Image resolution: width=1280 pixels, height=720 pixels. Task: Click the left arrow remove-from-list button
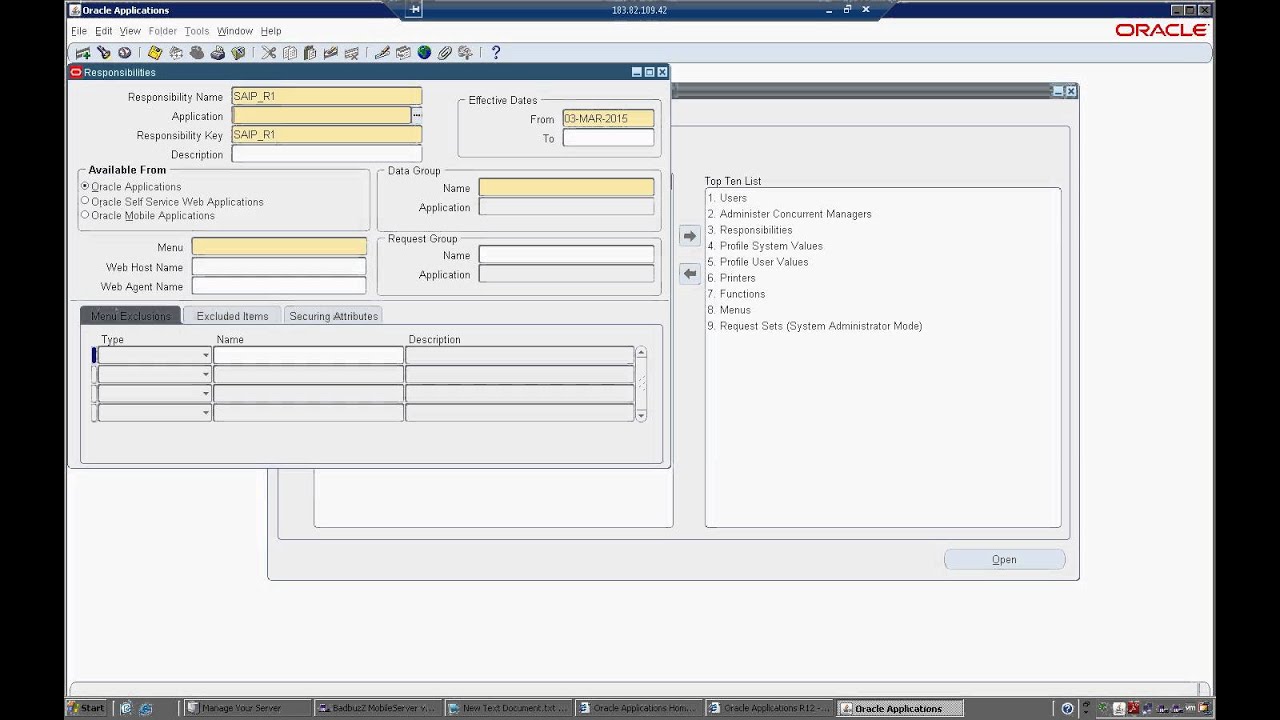pos(689,273)
